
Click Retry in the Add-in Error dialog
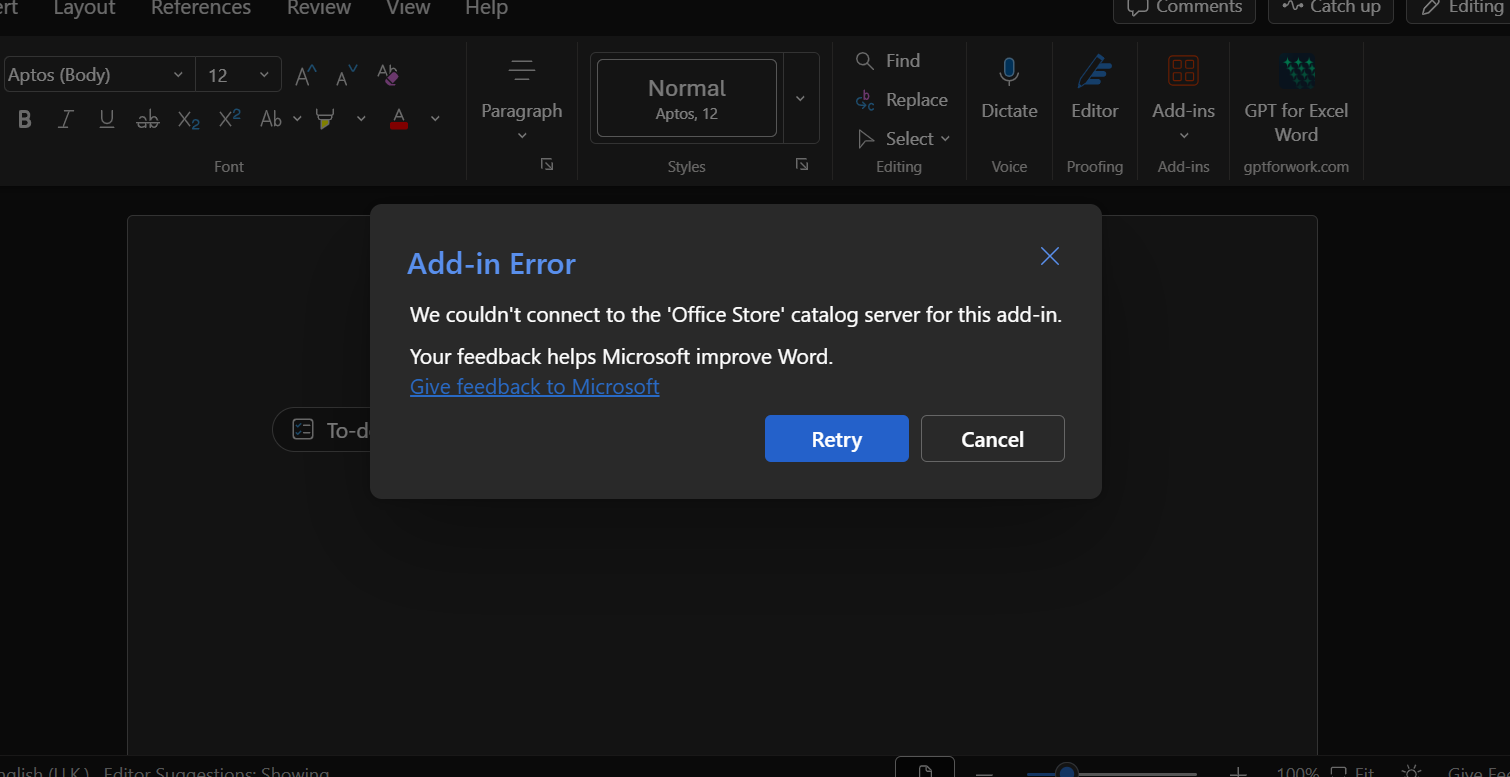837,438
